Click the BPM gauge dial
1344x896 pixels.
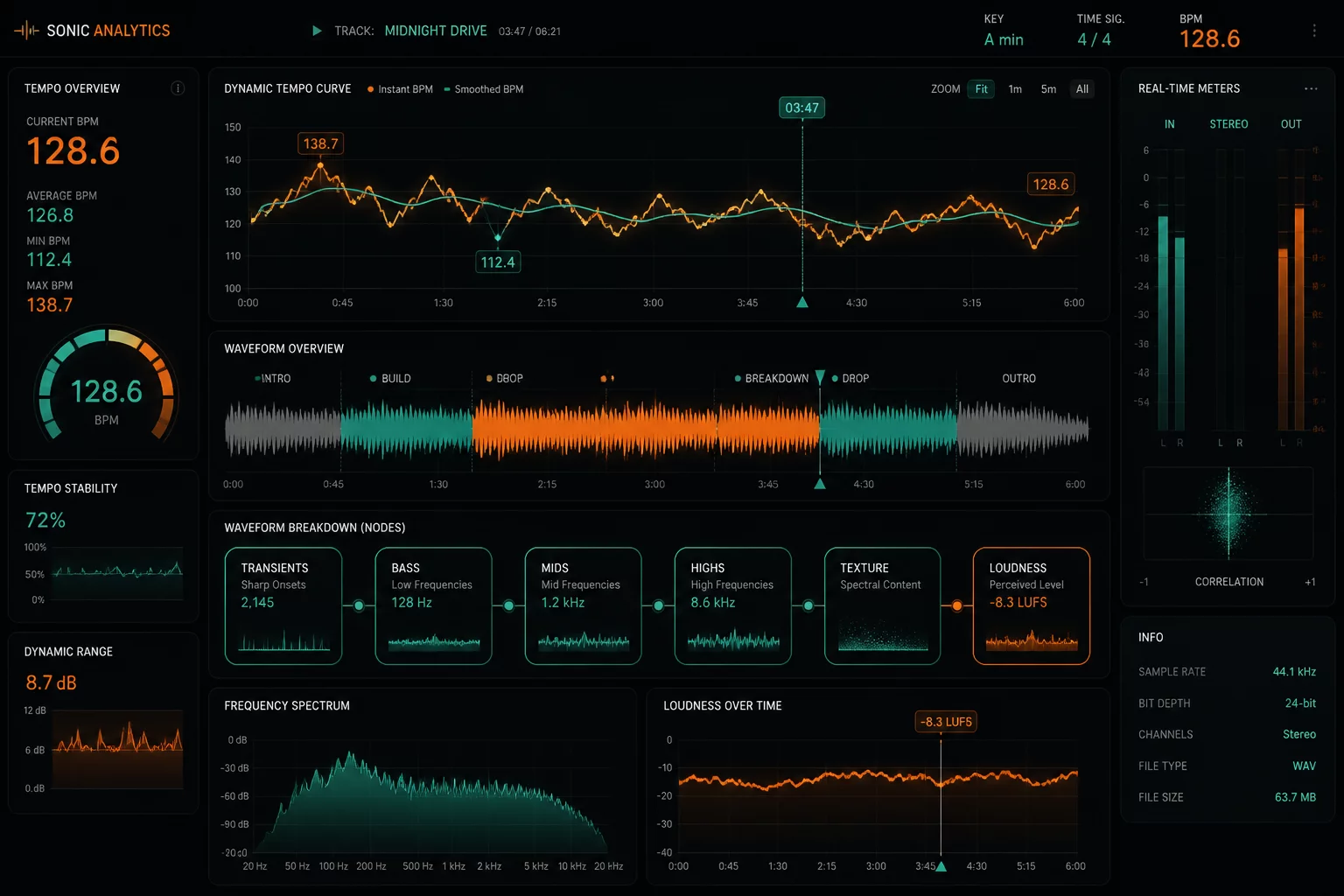106,385
